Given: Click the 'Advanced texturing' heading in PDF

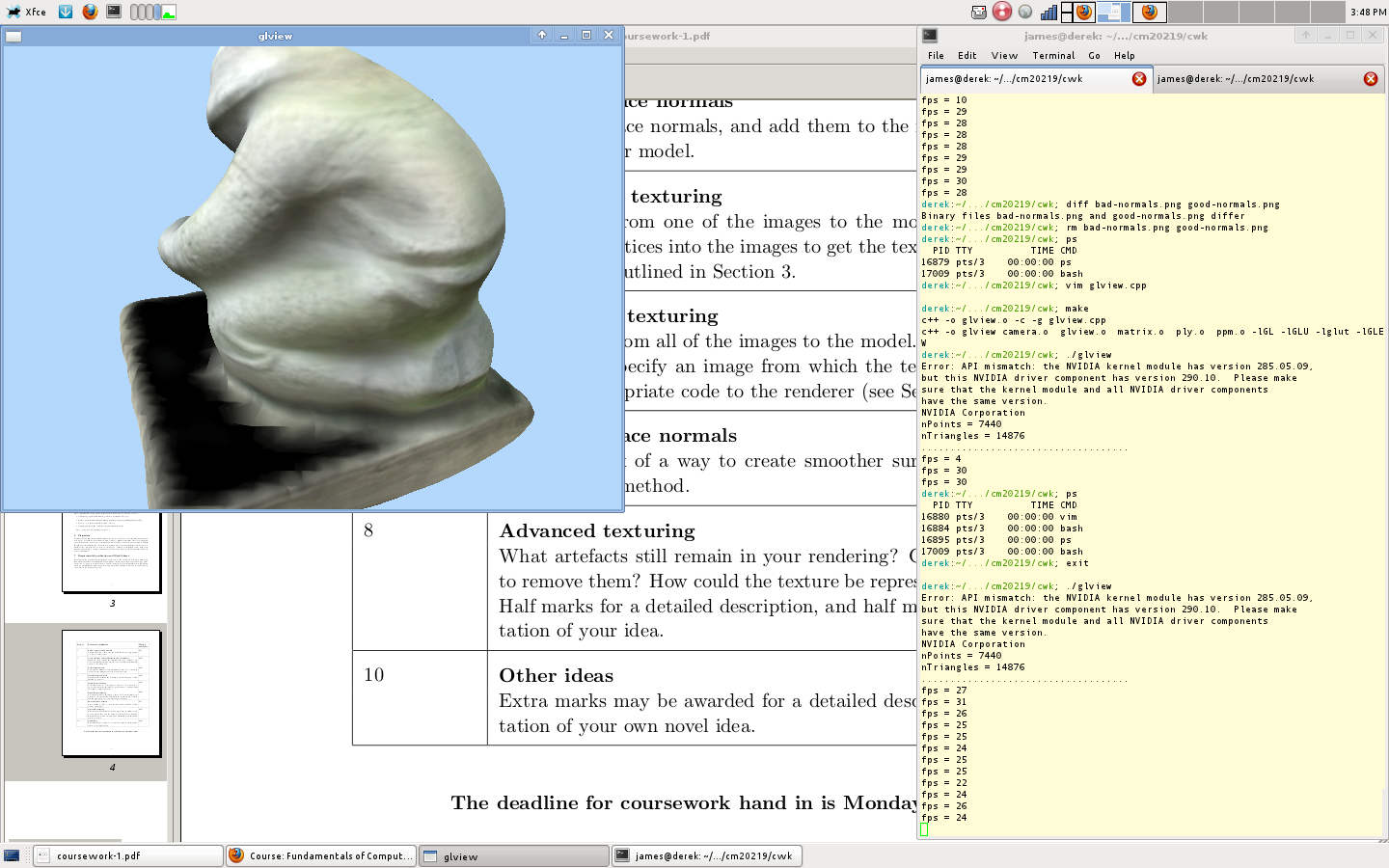Looking at the screenshot, I should point(597,531).
